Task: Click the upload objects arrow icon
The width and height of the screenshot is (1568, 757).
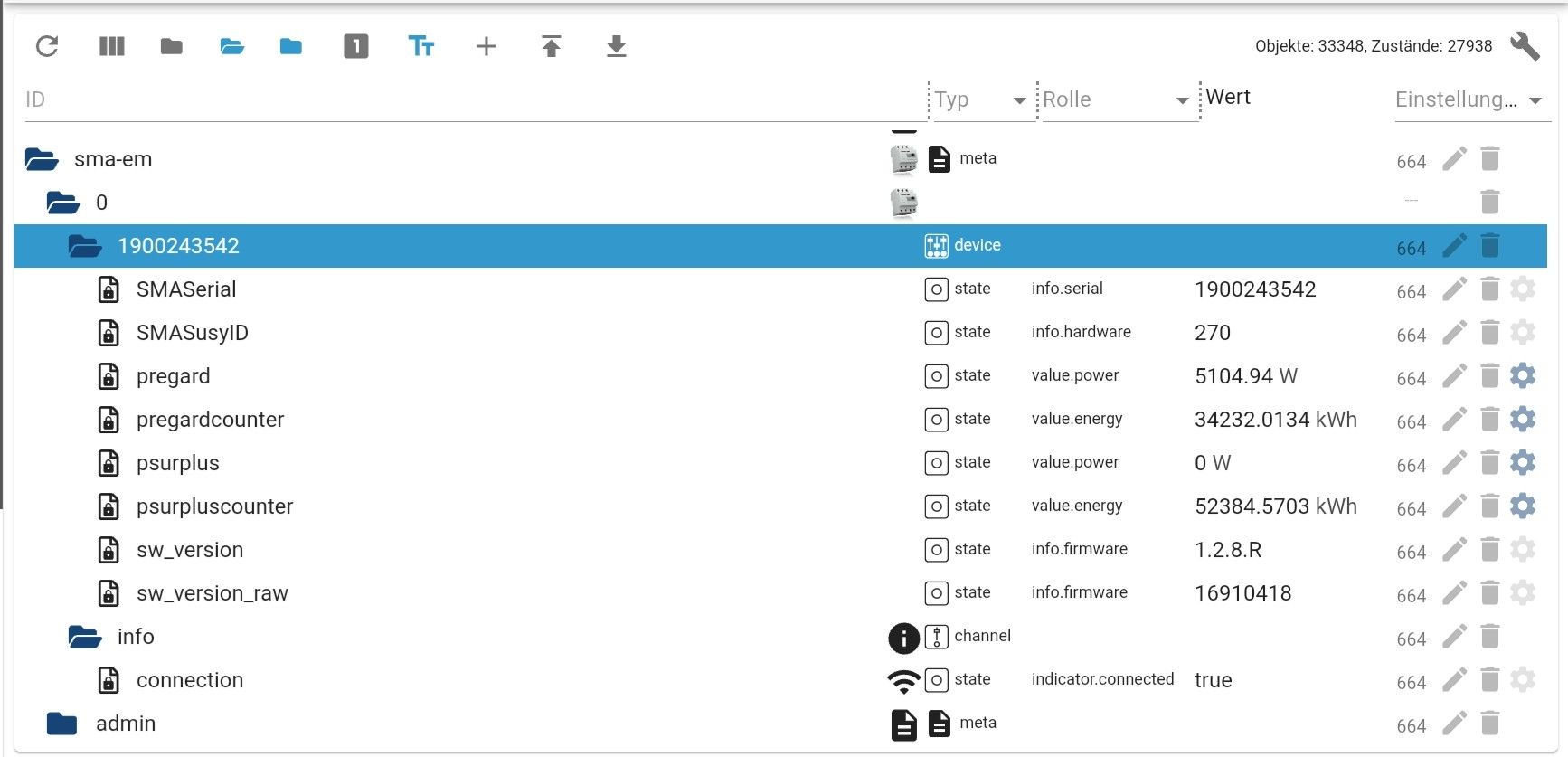Action: click(x=551, y=46)
